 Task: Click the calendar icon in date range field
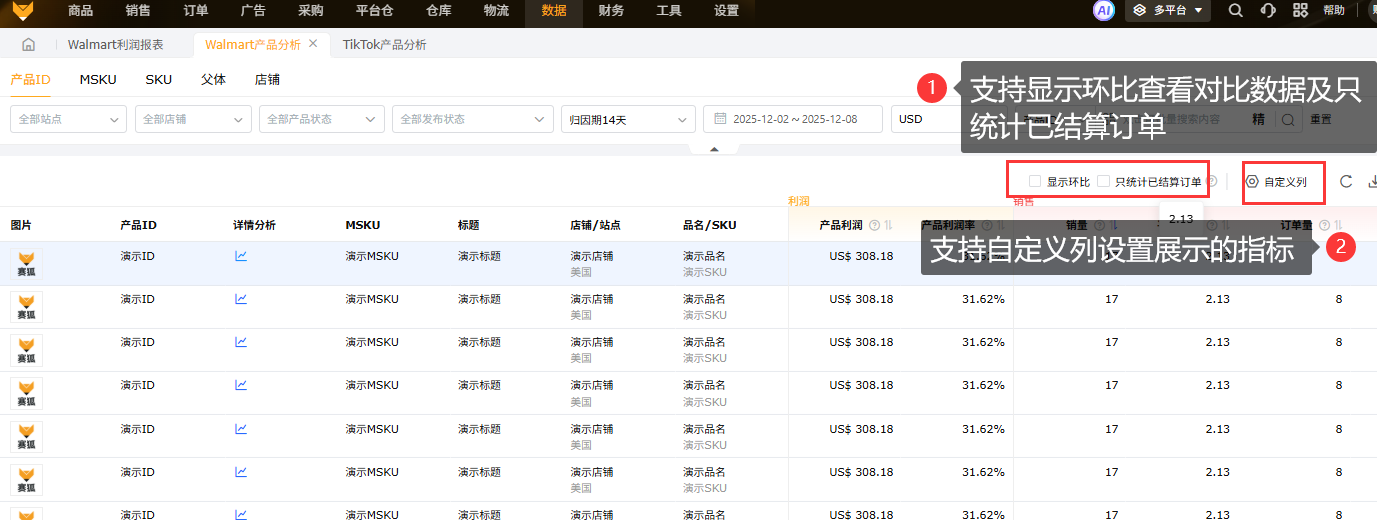[x=720, y=119]
